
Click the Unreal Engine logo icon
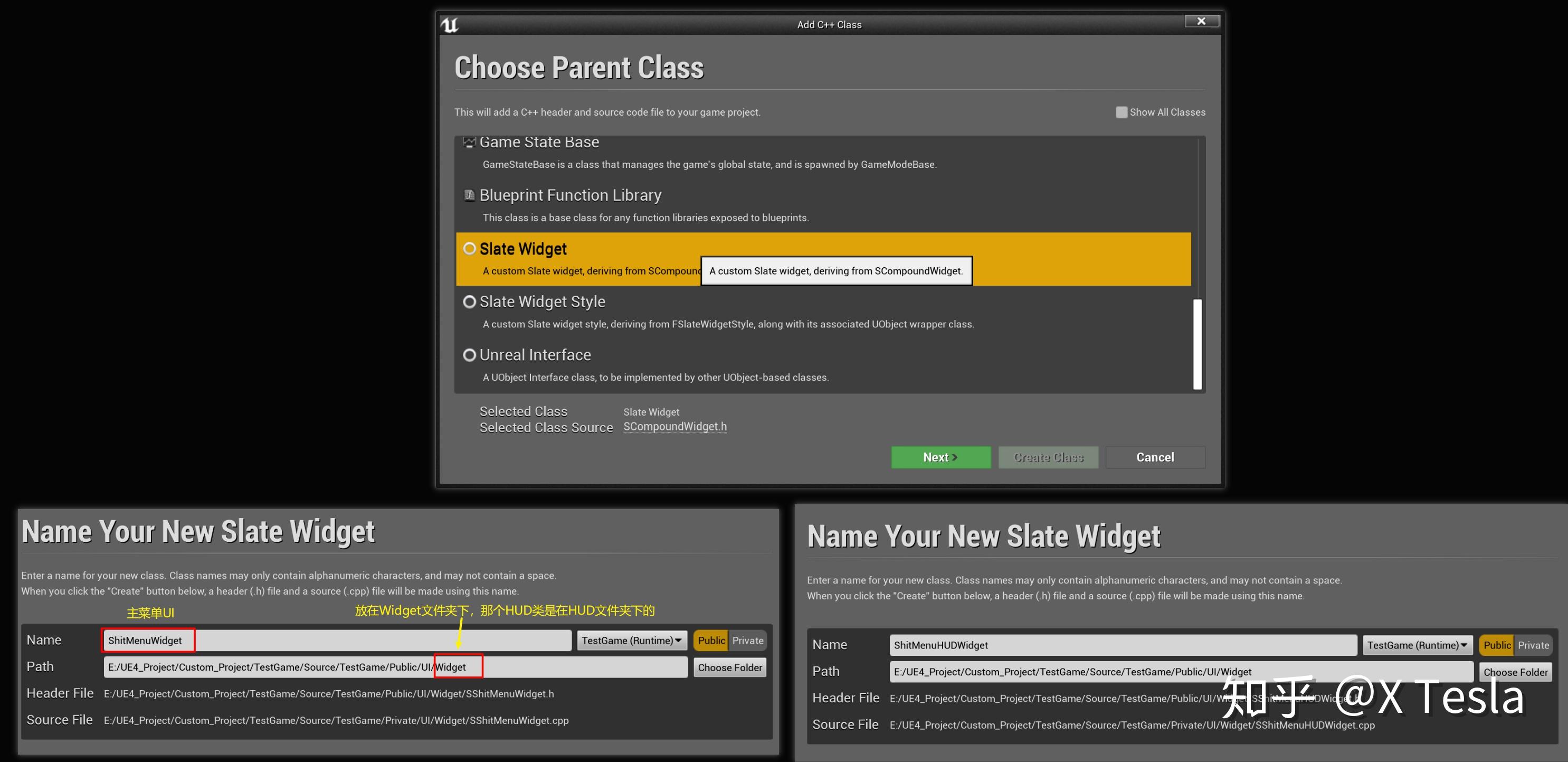[x=449, y=25]
